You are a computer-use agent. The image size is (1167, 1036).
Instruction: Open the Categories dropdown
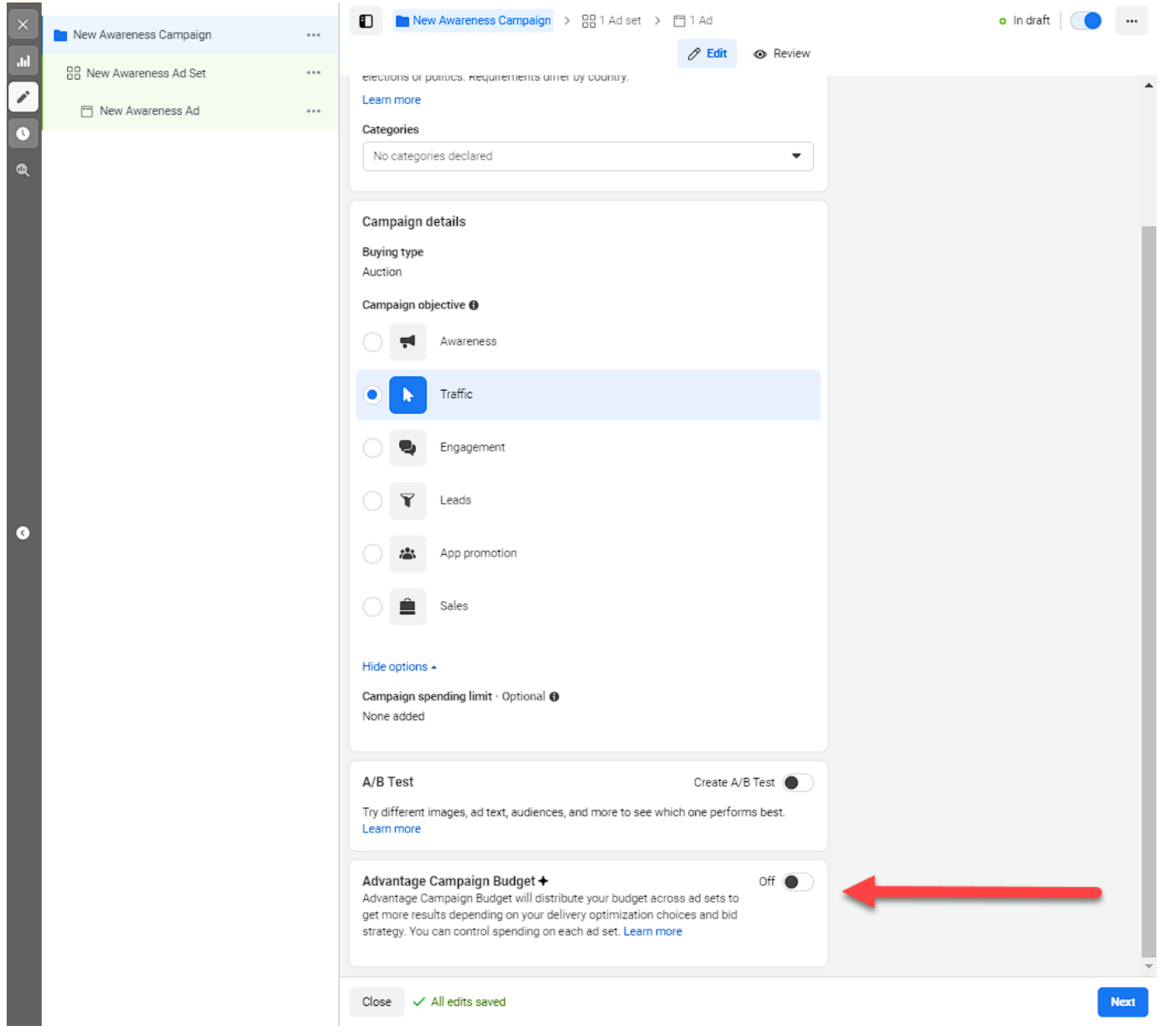[x=587, y=156]
